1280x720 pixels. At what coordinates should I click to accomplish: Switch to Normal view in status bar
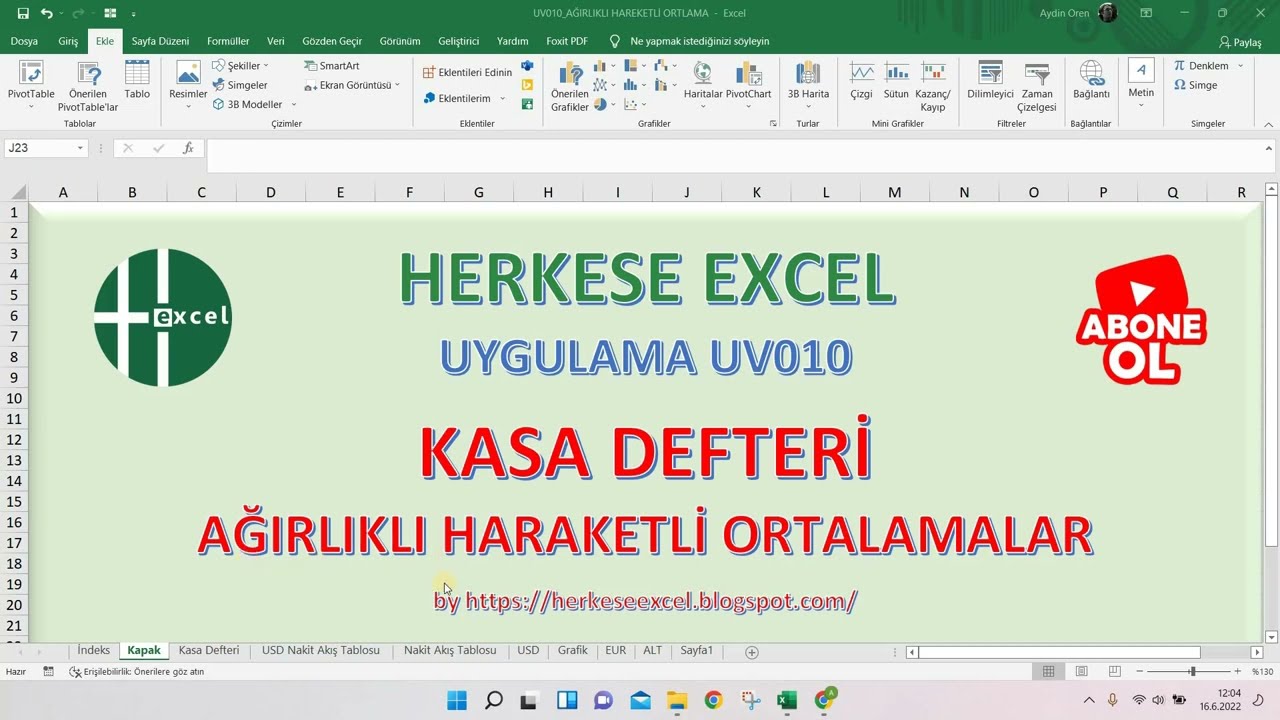(1048, 671)
